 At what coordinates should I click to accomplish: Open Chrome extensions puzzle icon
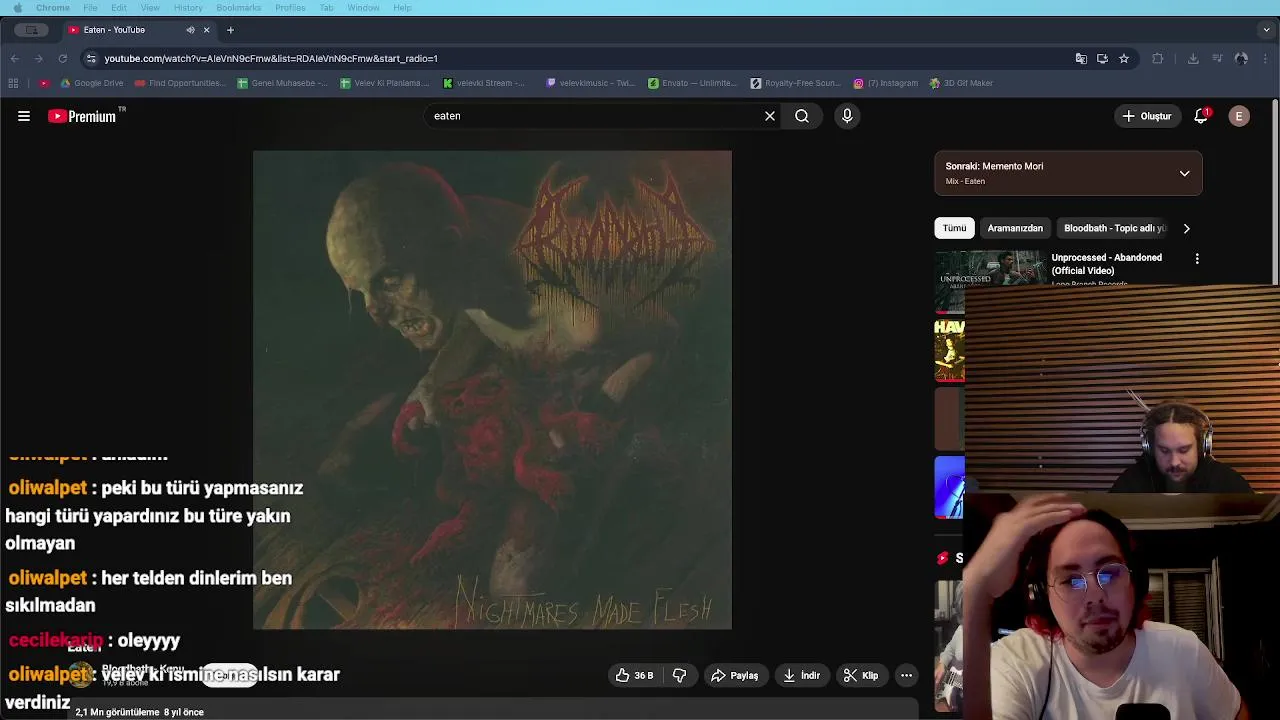1158,59
